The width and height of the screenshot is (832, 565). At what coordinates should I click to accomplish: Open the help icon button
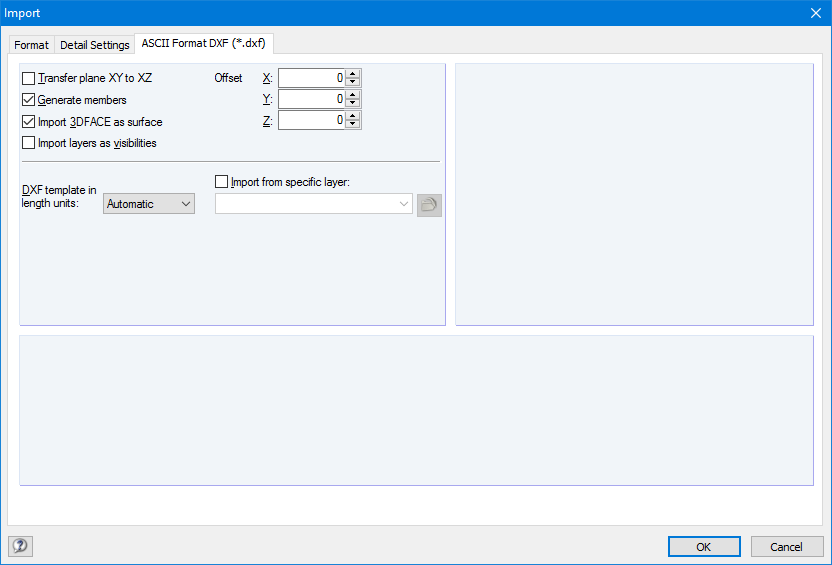(20, 546)
